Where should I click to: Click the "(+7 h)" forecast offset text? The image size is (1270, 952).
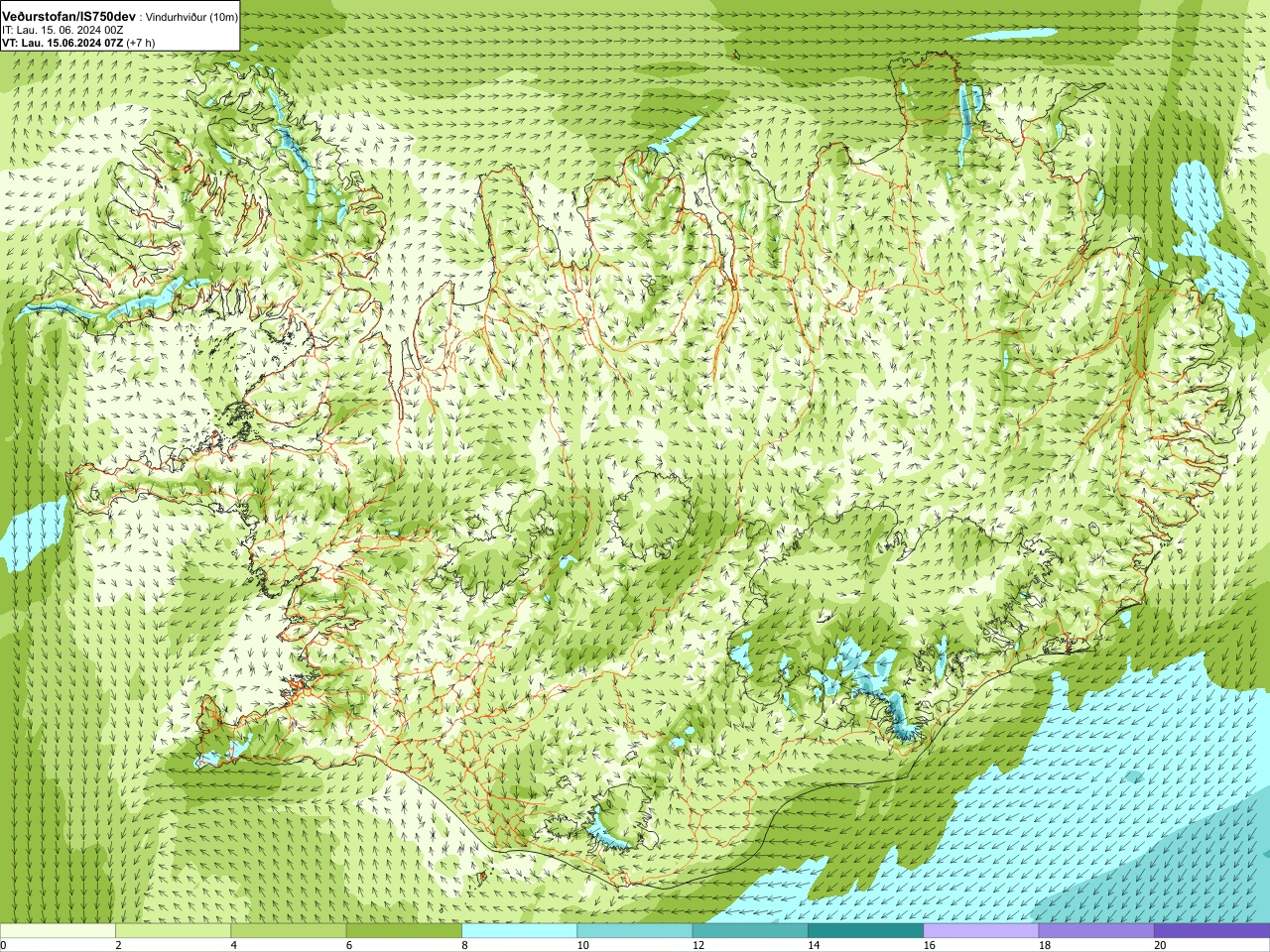[141, 43]
